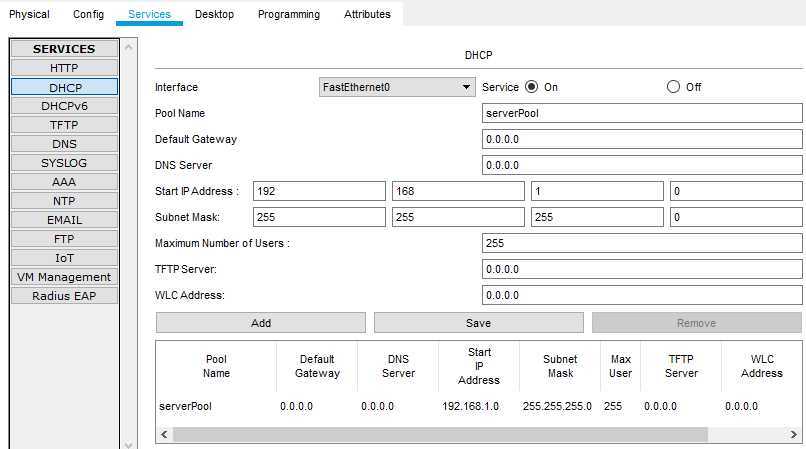The image size is (806, 449).
Task: Edit Maximum Number of Users field
Action: pyautogui.click(x=642, y=243)
